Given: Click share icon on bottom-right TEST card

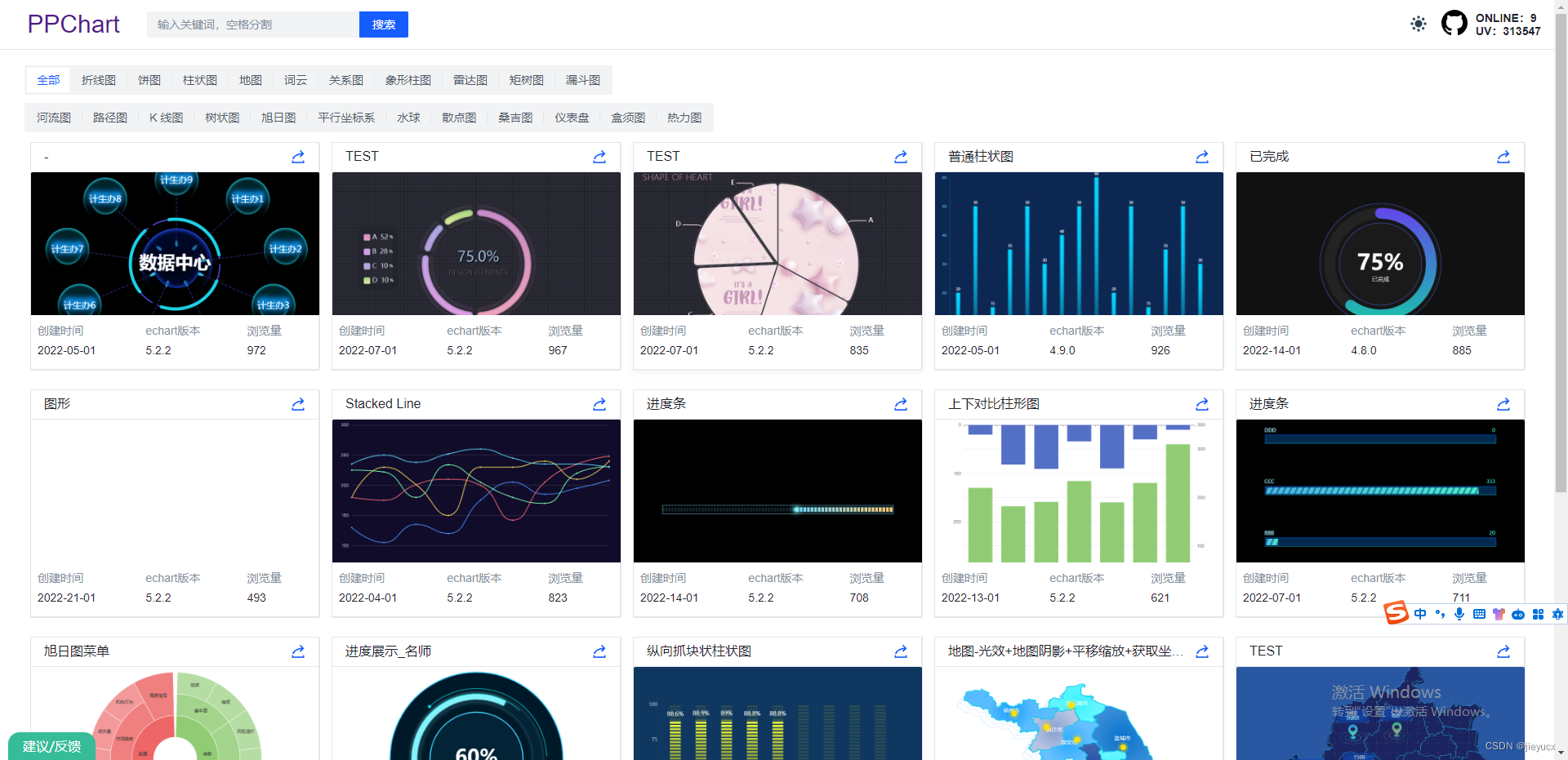Looking at the screenshot, I should (x=1503, y=651).
